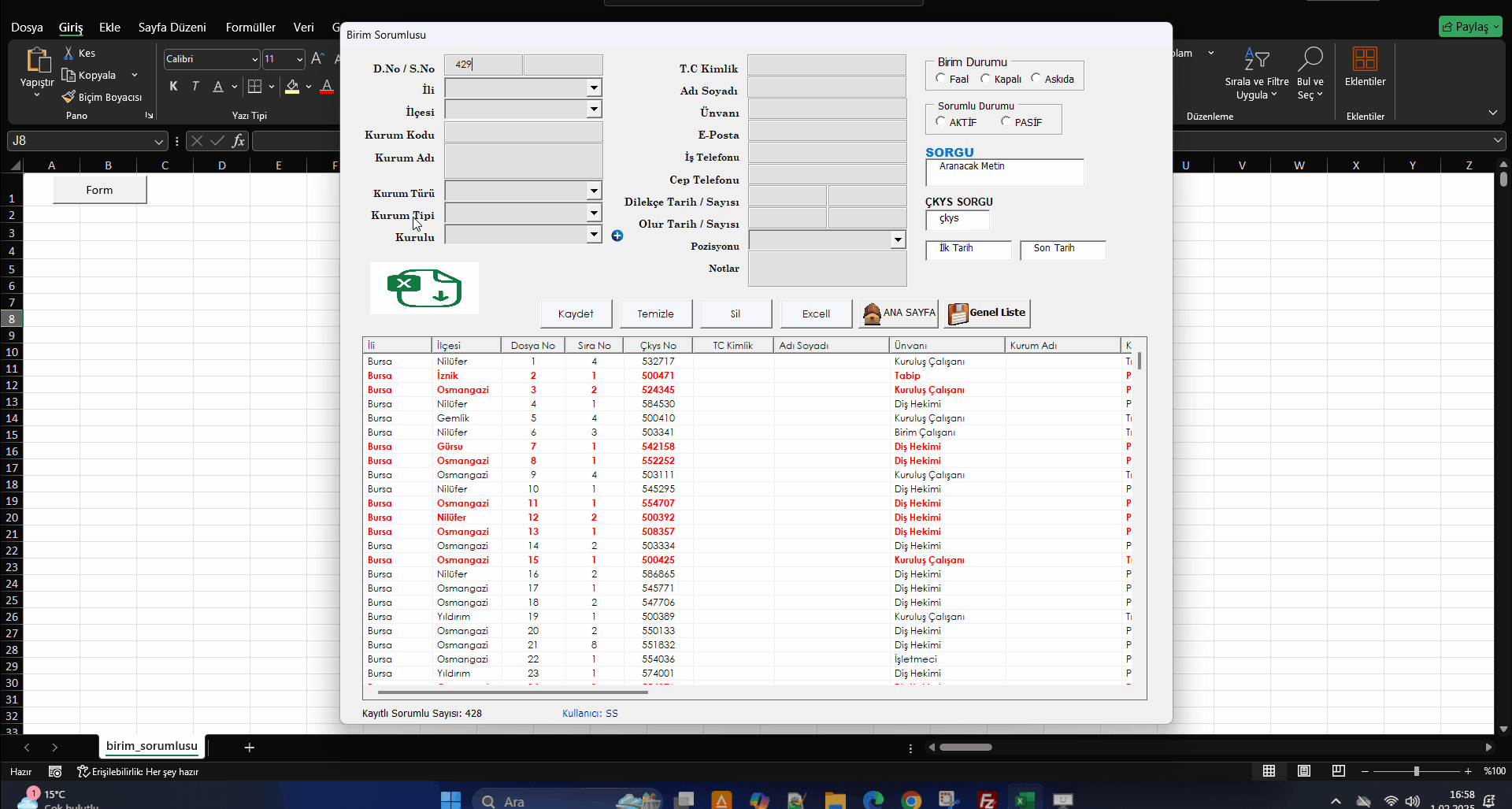Open Sırala ve Filtre Uygula
This screenshot has width=1512, height=809.
[x=1257, y=75]
